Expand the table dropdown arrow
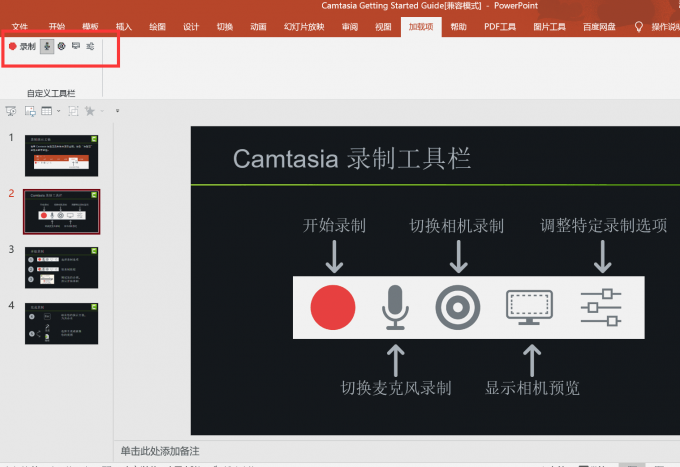 point(59,111)
